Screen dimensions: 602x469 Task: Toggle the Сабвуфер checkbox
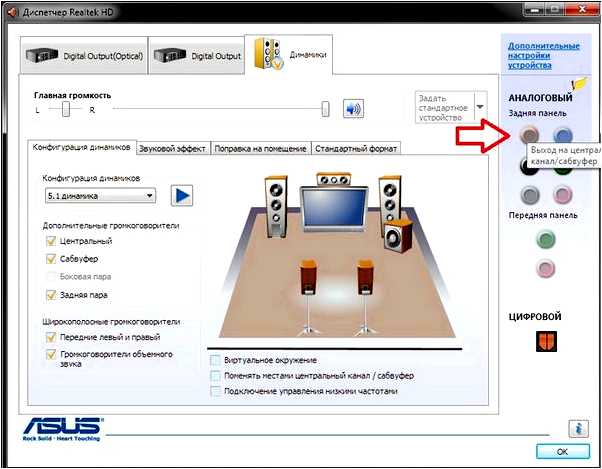[51, 259]
